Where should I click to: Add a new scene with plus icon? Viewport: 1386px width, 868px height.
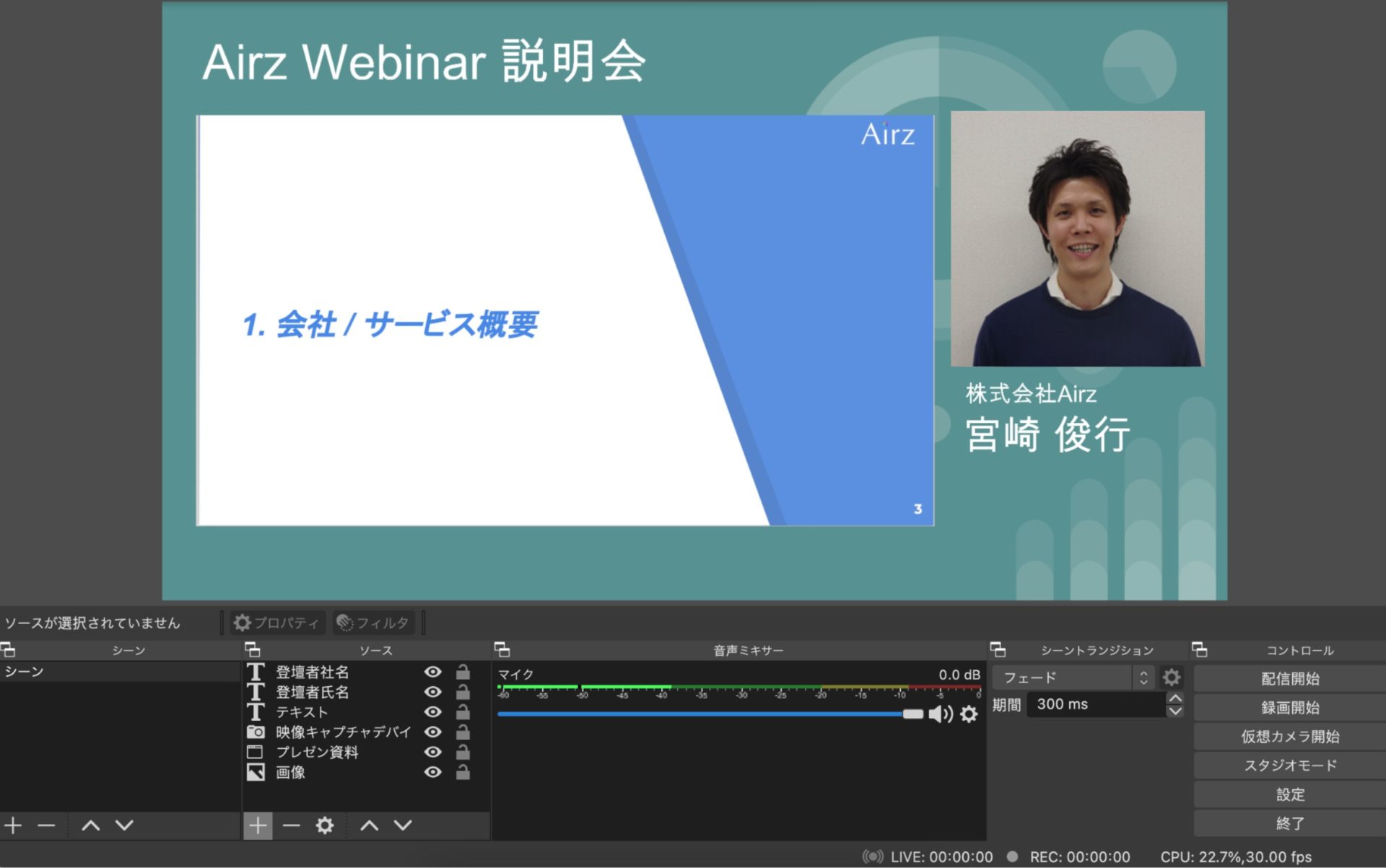pyautogui.click(x=13, y=825)
